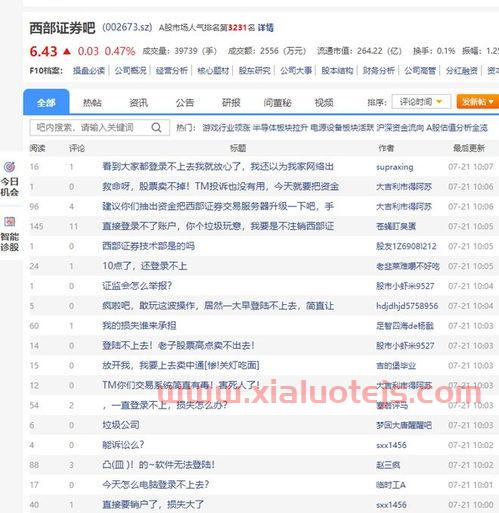Open F10 link 公司高管
The height and width of the screenshot is (513, 499).
click(x=420, y=70)
